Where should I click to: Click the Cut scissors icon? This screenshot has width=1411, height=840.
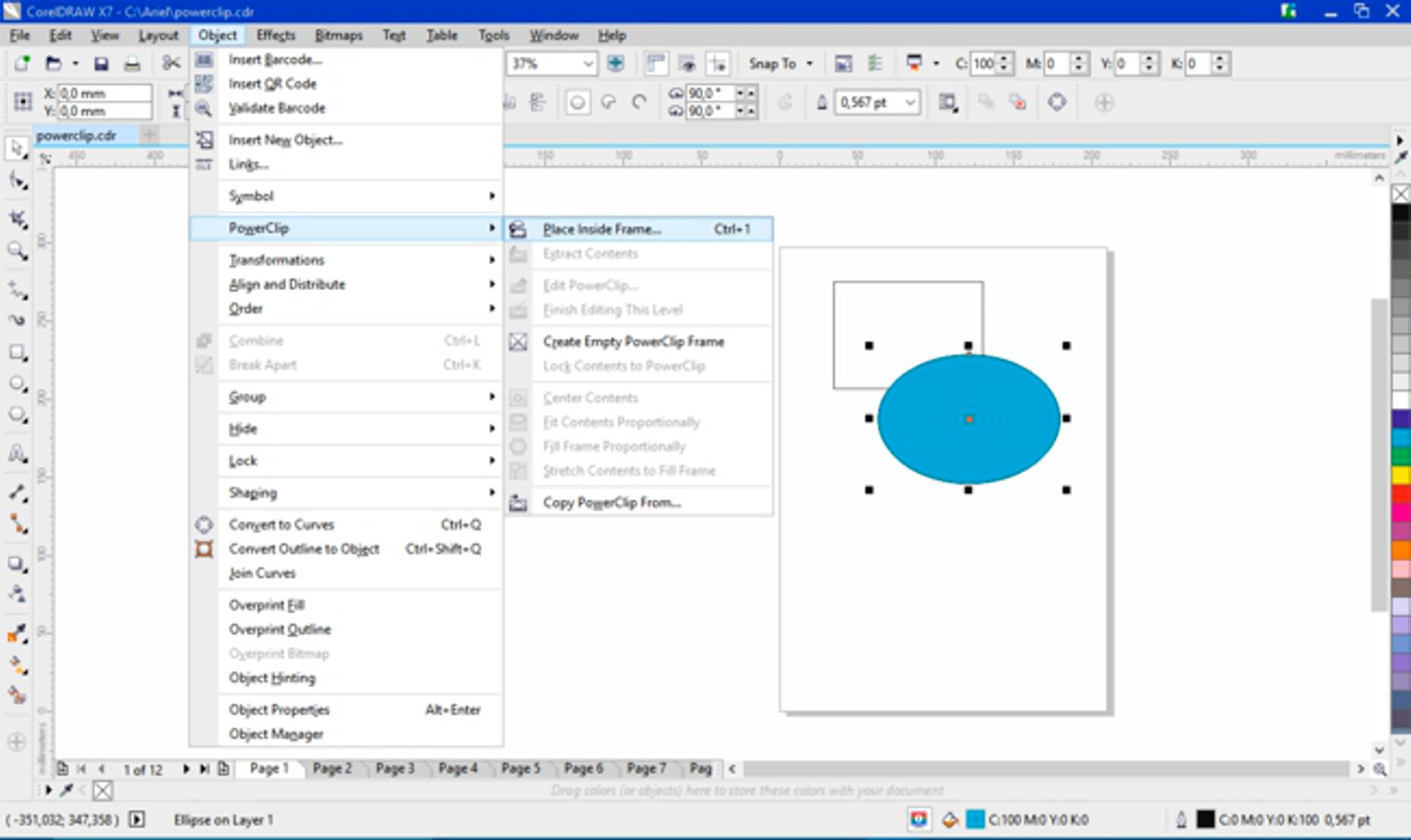pos(171,63)
